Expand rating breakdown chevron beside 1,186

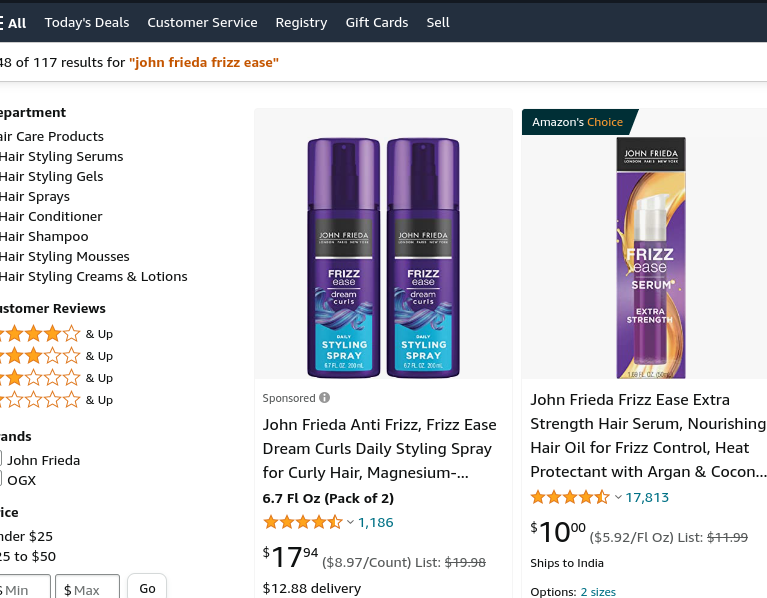coord(350,522)
